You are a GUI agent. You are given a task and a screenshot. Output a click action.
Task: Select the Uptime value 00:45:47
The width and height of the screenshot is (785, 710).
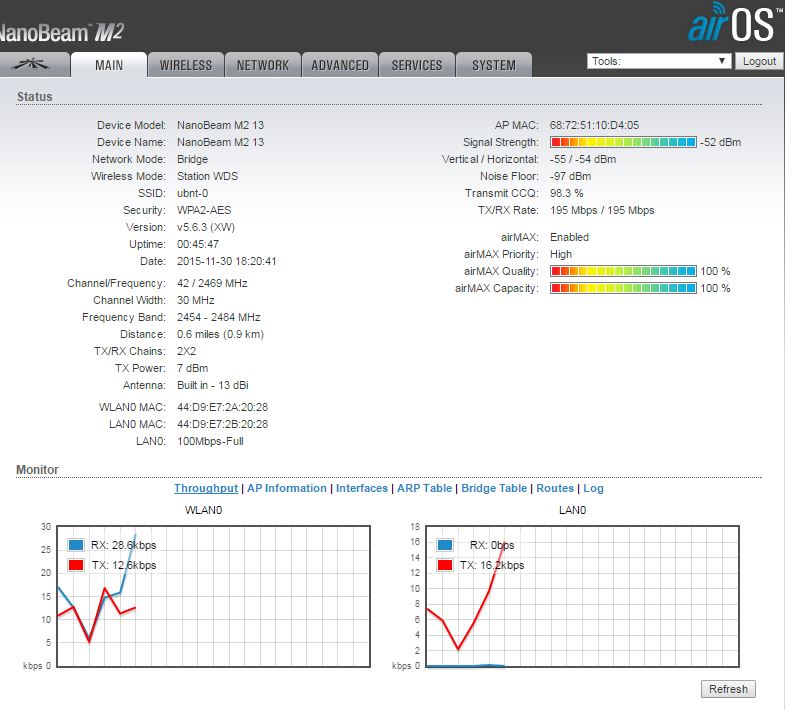coord(198,244)
